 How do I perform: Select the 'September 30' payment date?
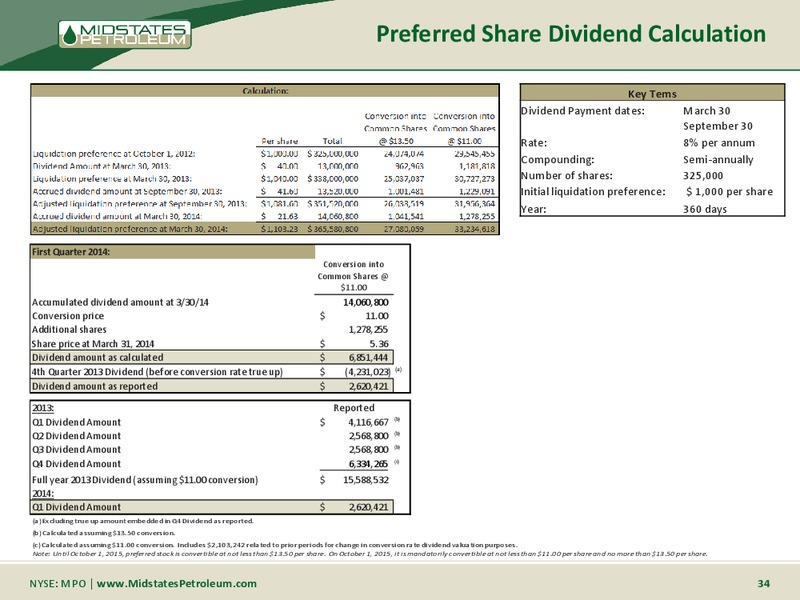pyautogui.click(x=718, y=126)
